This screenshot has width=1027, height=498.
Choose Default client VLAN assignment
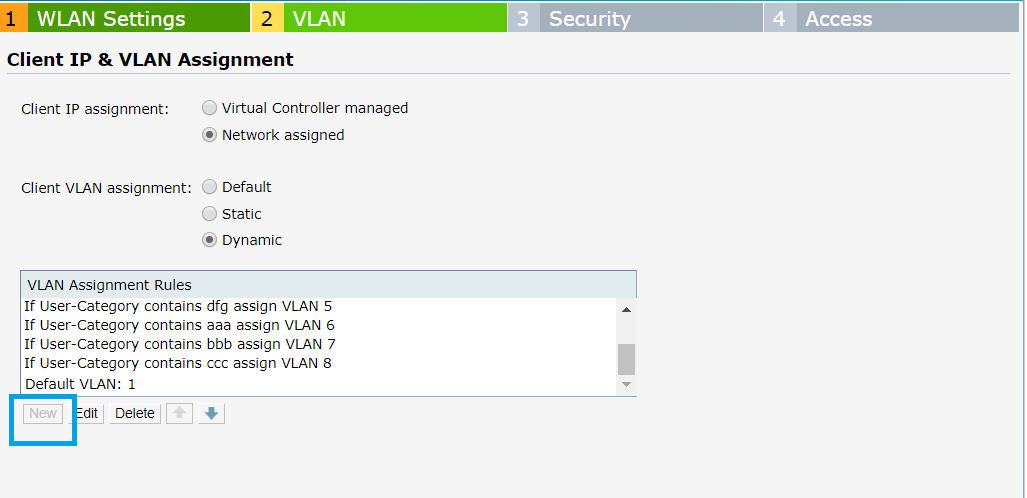[x=209, y=187]
